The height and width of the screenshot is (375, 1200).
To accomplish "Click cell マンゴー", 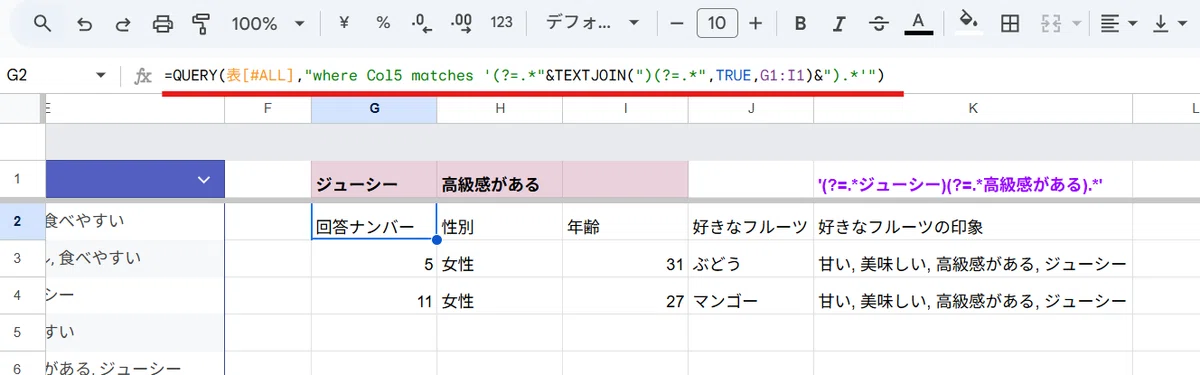I will click(x=751, y=296).
